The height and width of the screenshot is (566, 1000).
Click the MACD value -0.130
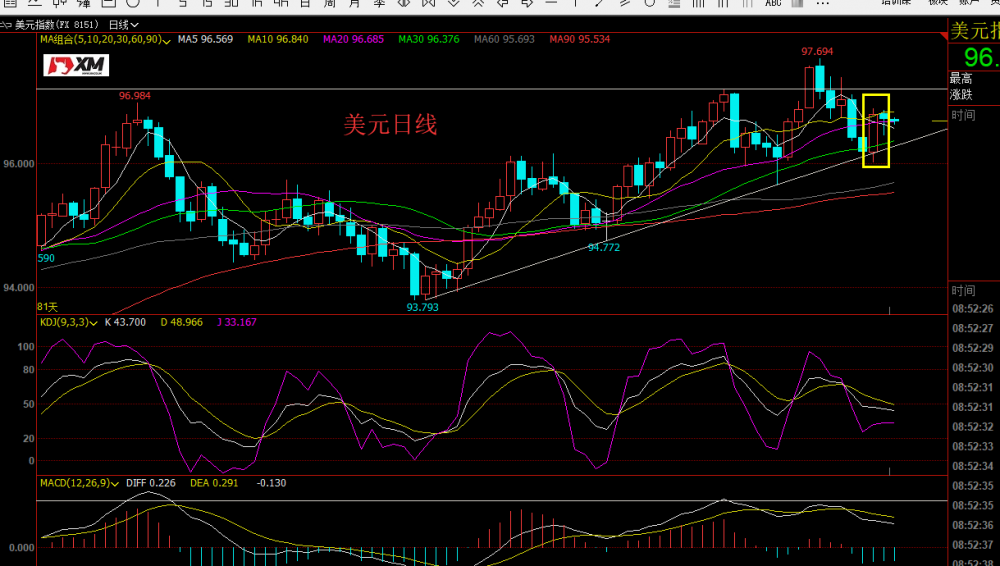tap(271, 483)
